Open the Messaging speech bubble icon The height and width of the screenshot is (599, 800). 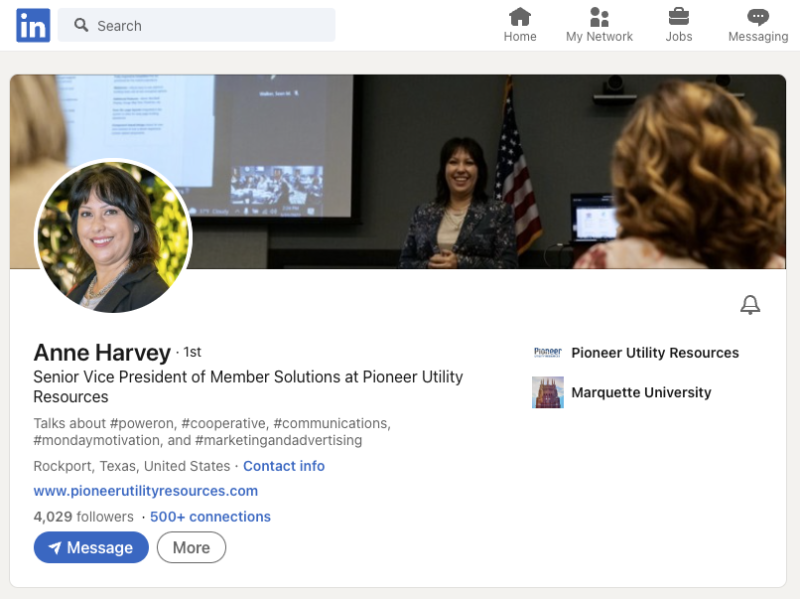tap(758, 17)
